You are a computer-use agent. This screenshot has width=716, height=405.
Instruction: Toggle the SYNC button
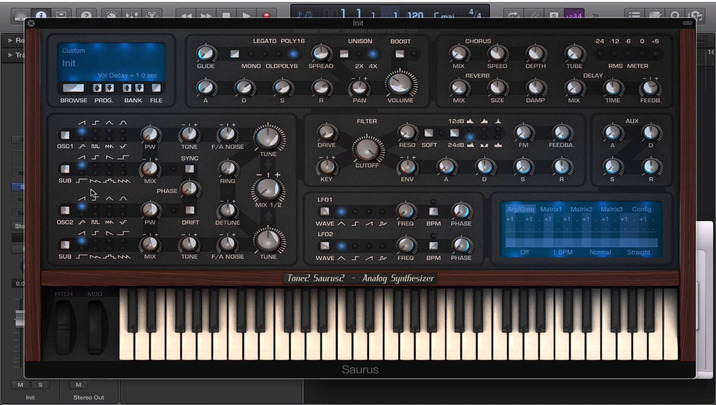tap(190, 169)
